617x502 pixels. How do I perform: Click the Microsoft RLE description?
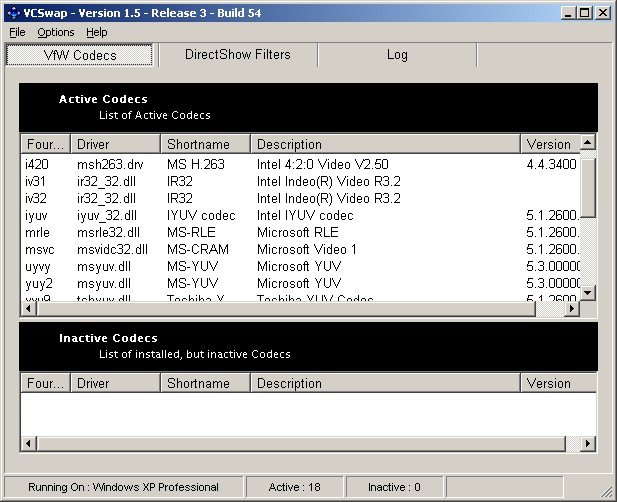coord(297,233)
